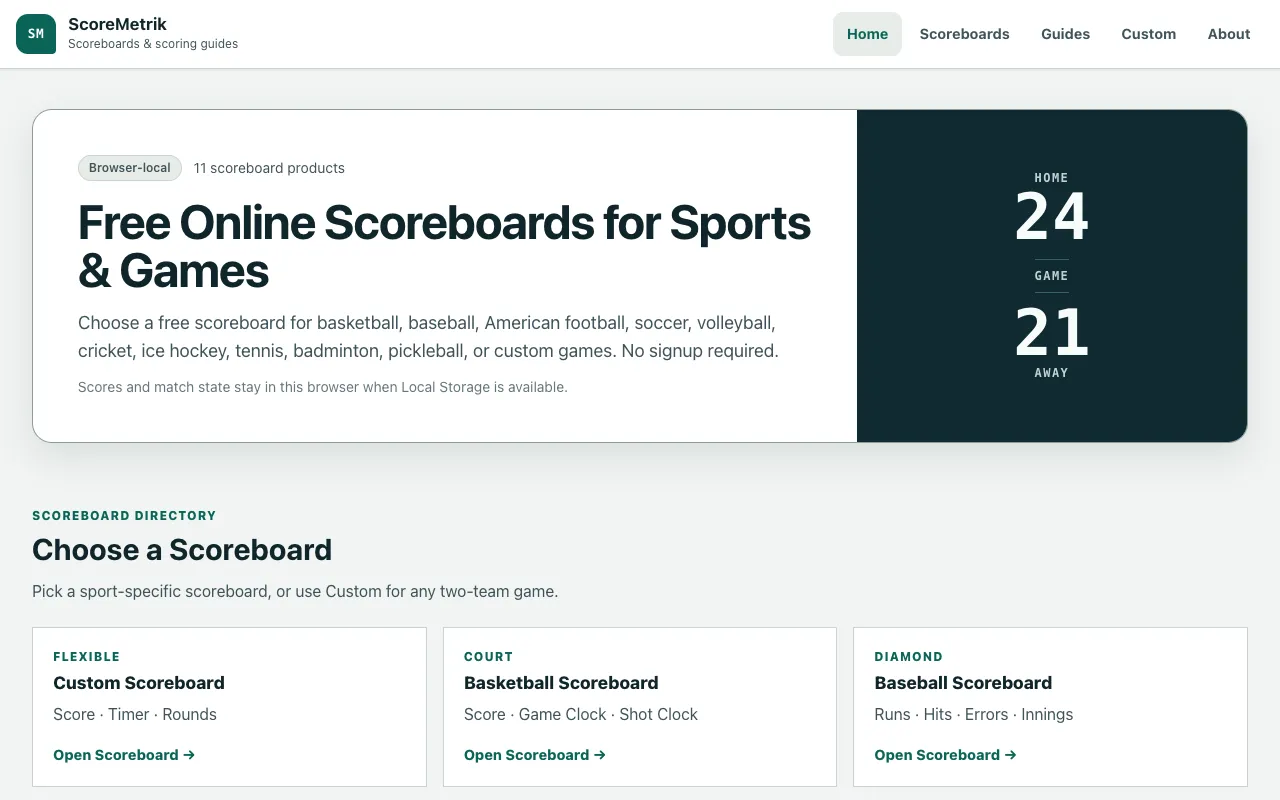Click the SM ScoreMetrik logo icon
The image size is (1280, 800).
tap(36, 34)
